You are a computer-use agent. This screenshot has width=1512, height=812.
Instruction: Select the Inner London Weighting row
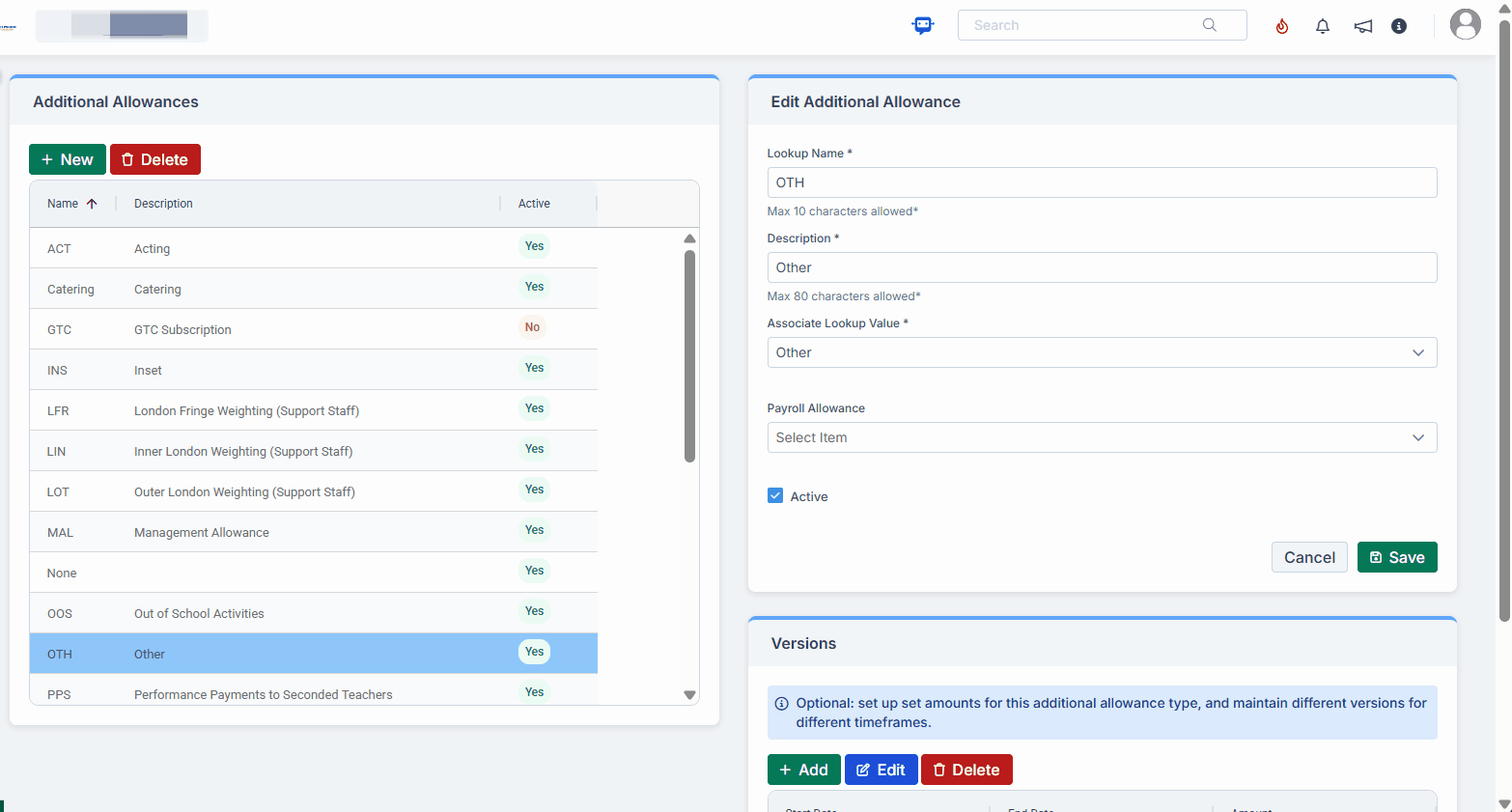click(314, 451)
